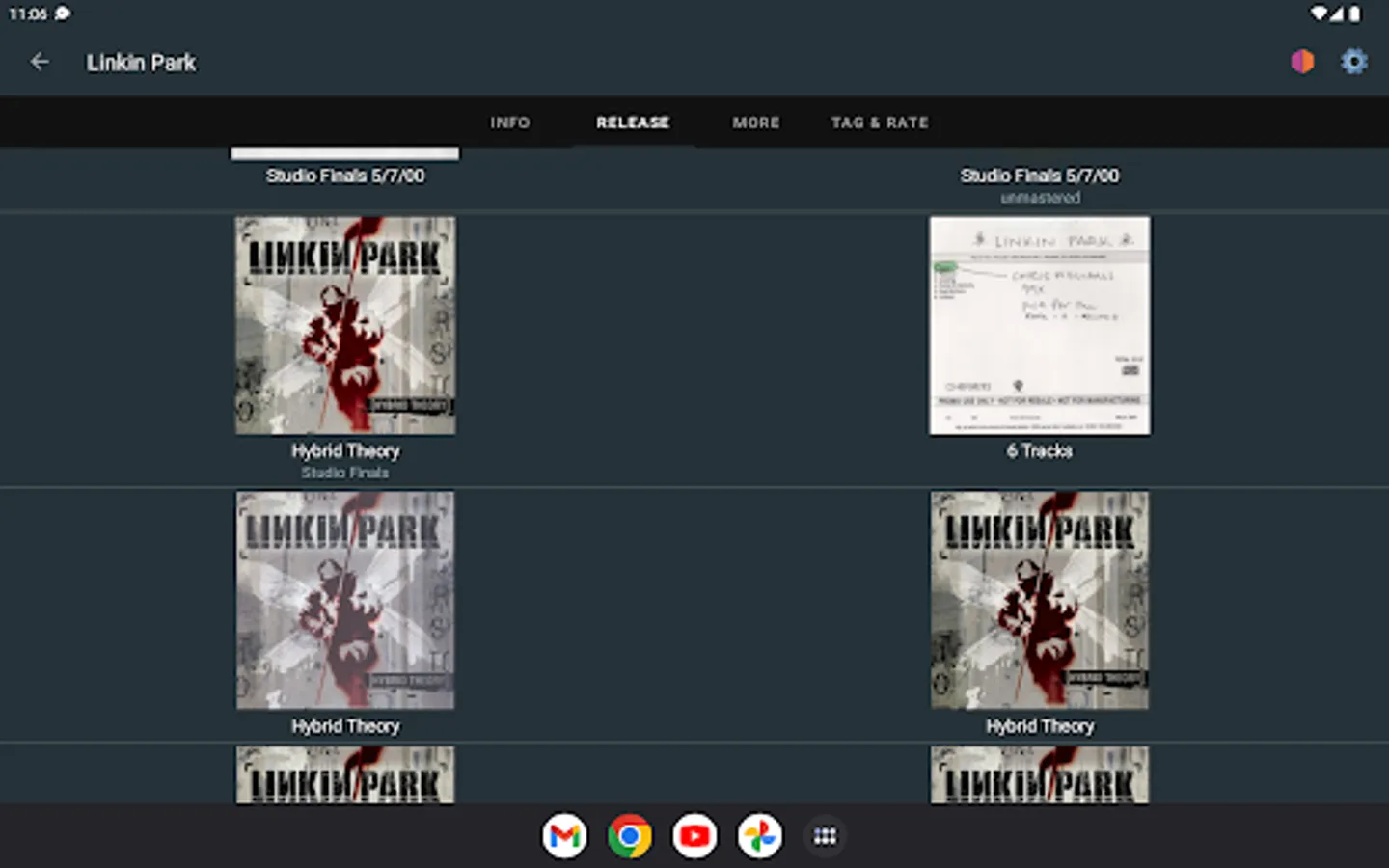1389x868 pixels.
Task: Tap the notification chat icon in status bar
Action: [63, 14]
